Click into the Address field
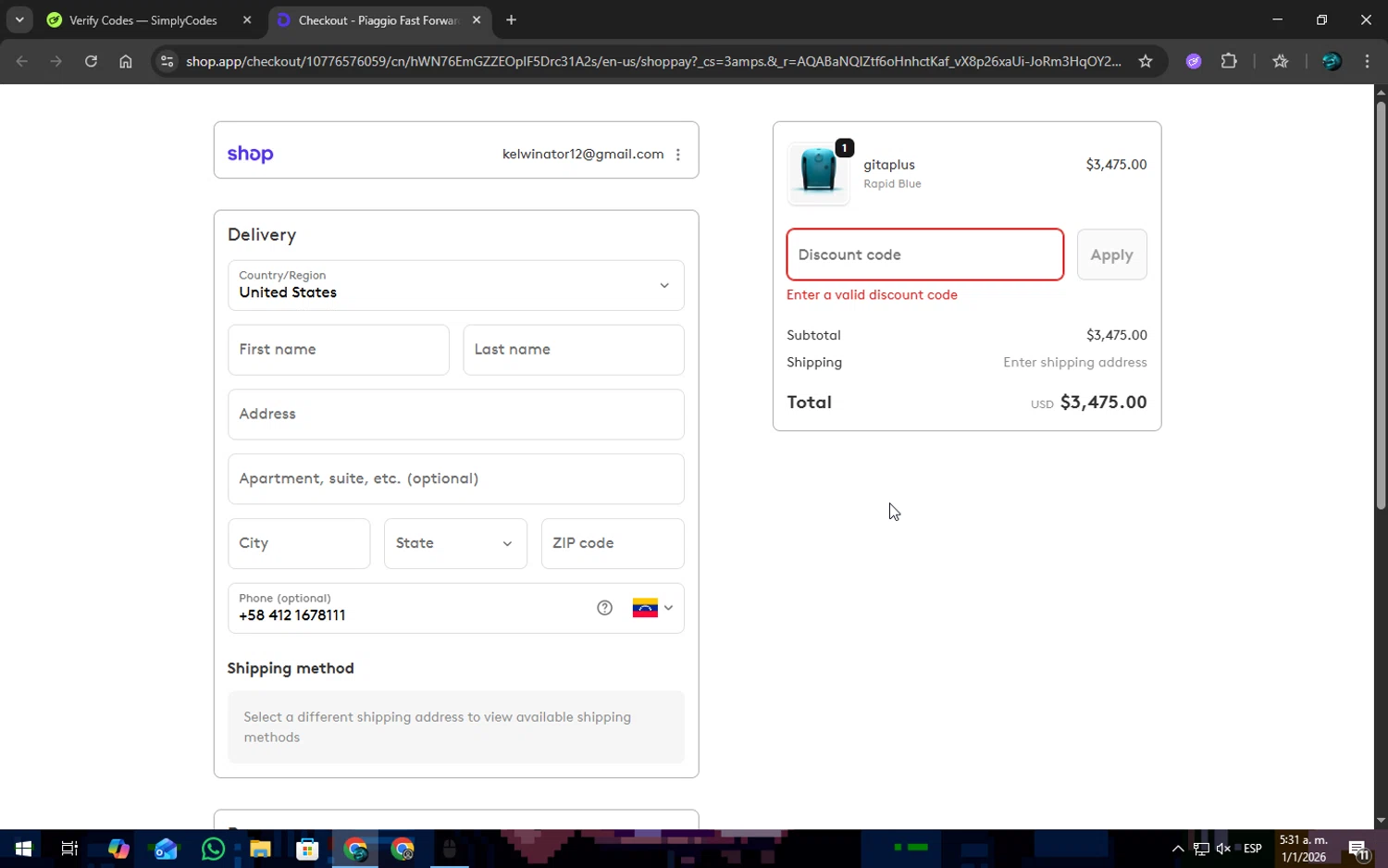The height and width of the screenshot is (868, 1388). [x=456, y=415]
